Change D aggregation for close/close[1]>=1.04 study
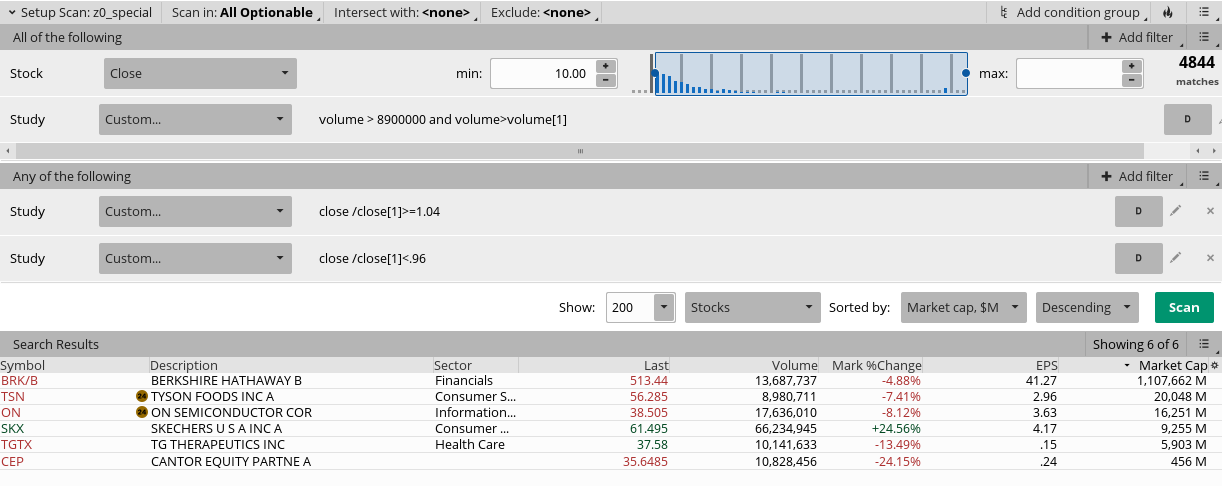The image size is (1222, 486). [x=1138, y=211]
